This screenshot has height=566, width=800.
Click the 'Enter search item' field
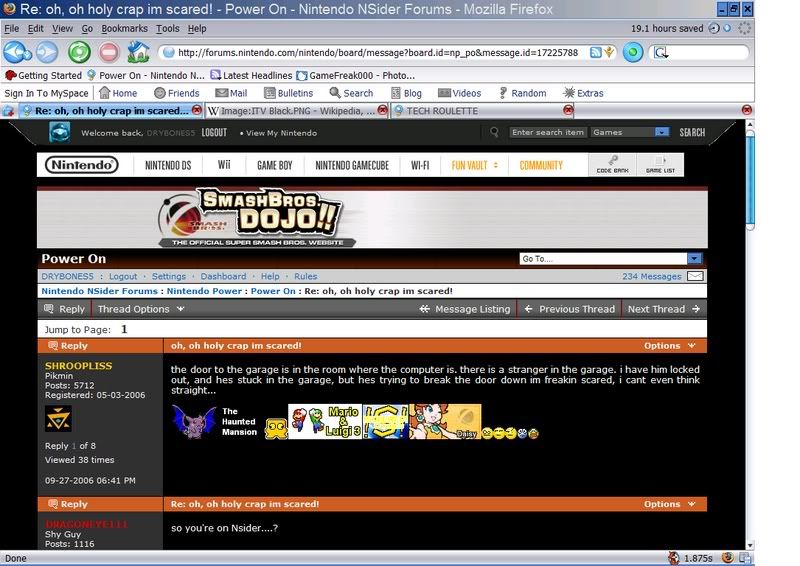pyautogui.click(x=548, y=132)
